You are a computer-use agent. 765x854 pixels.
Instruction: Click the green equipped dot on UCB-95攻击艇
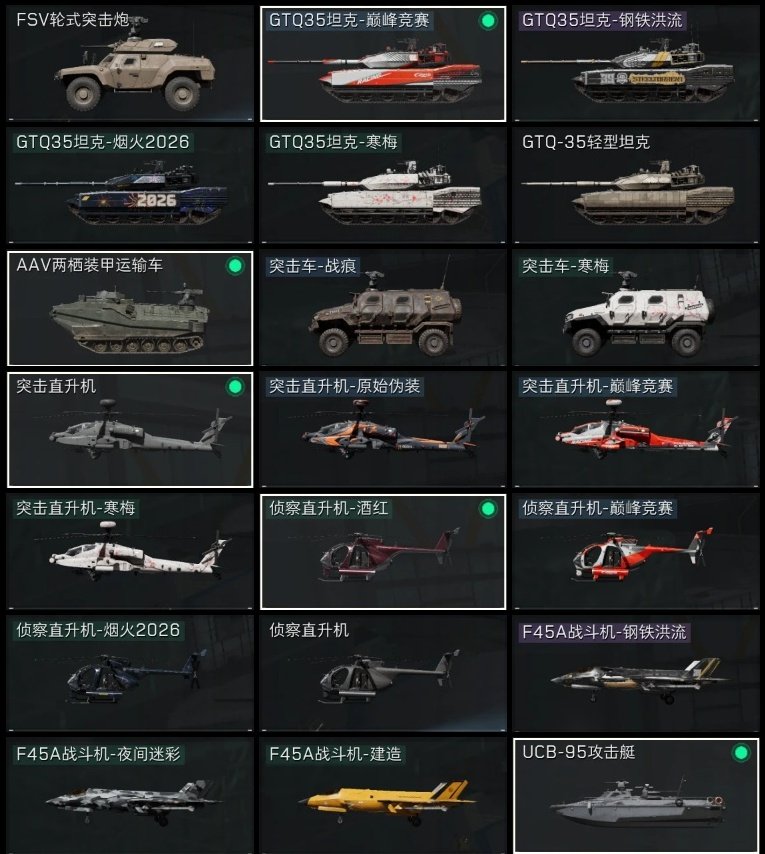741,753
